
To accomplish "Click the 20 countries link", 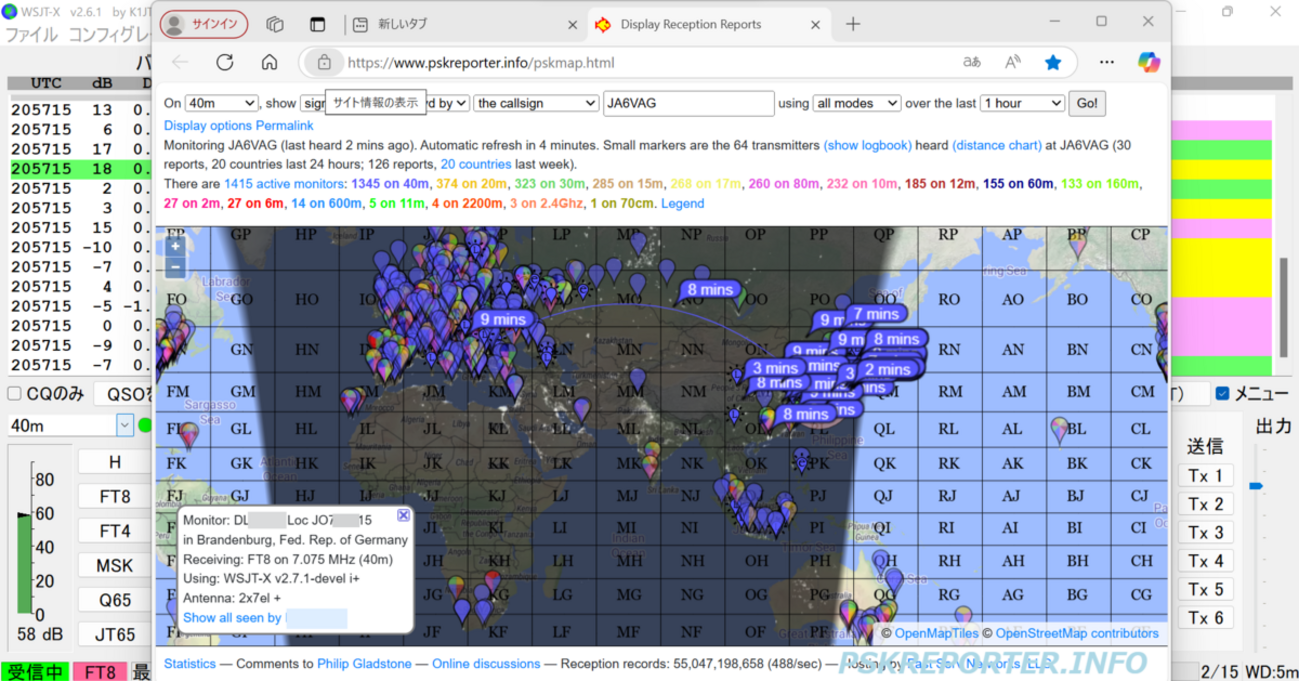I will 476,164.
